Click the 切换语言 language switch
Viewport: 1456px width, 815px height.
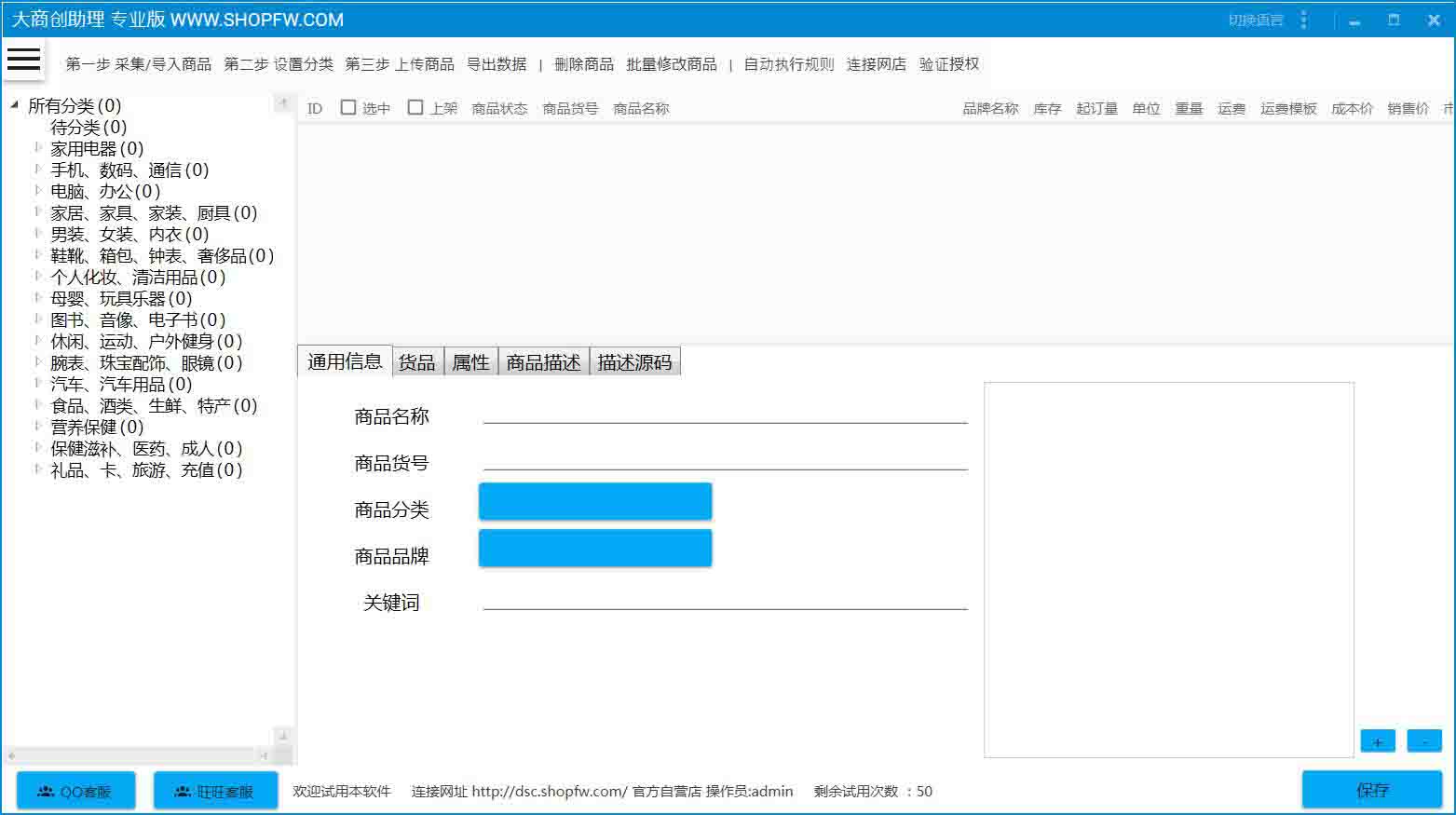tap(1256, 20)
